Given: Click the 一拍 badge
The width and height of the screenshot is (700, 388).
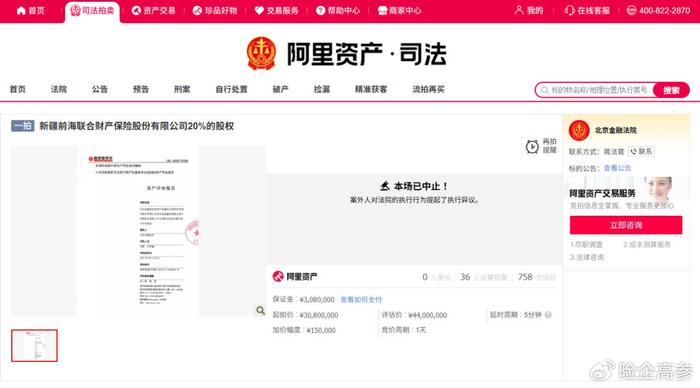Looking at the screenshot, I should point(22,126).
